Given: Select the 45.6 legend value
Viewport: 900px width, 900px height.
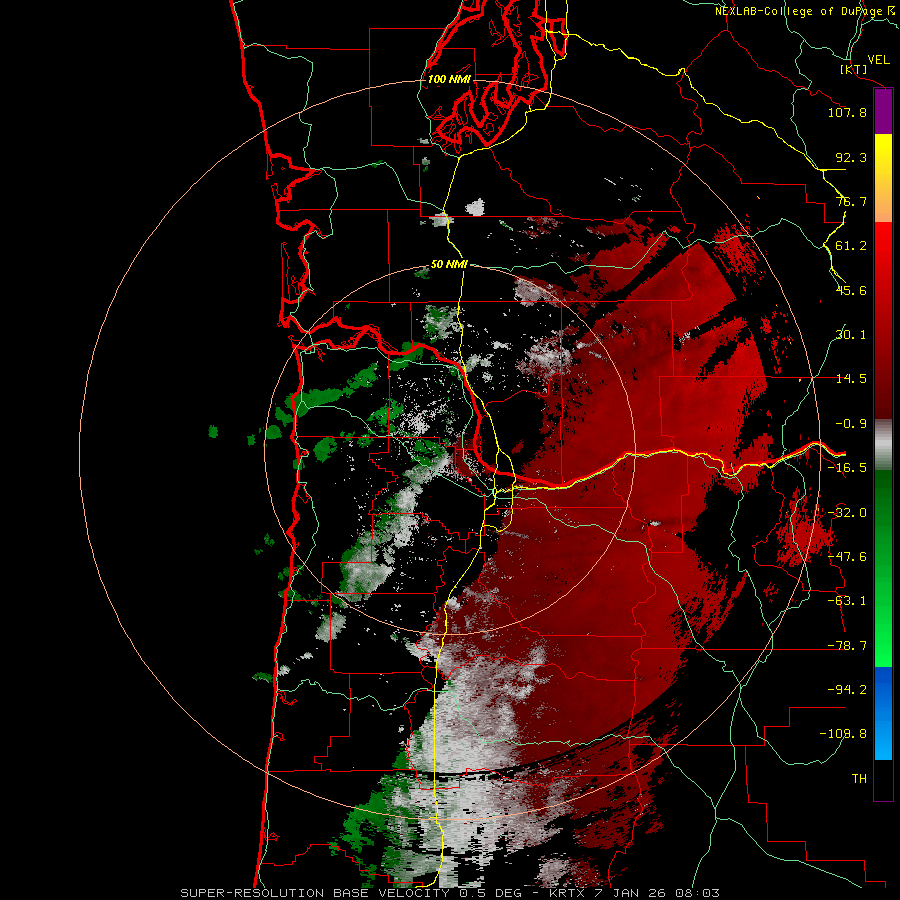Looking at the screenshot, I should (851, 290).
